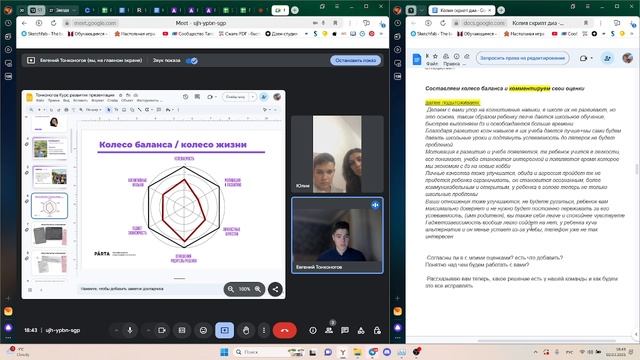The width and height of the screenshot is (640, 360).
Task: Open a new tab in the Docs window
Action: click(501, 10)
